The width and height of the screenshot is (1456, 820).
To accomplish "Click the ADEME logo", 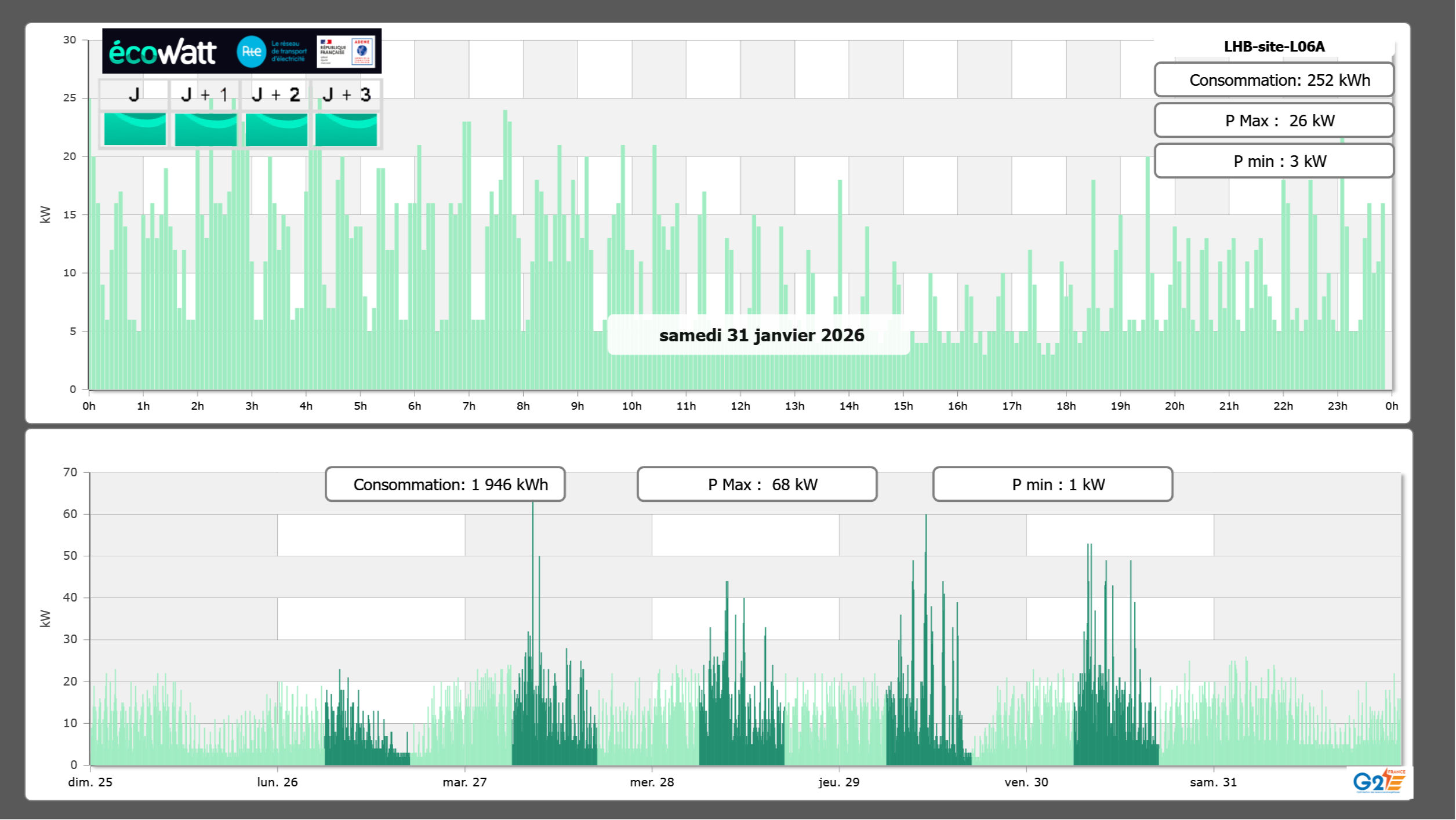I will tap(362, 51).
